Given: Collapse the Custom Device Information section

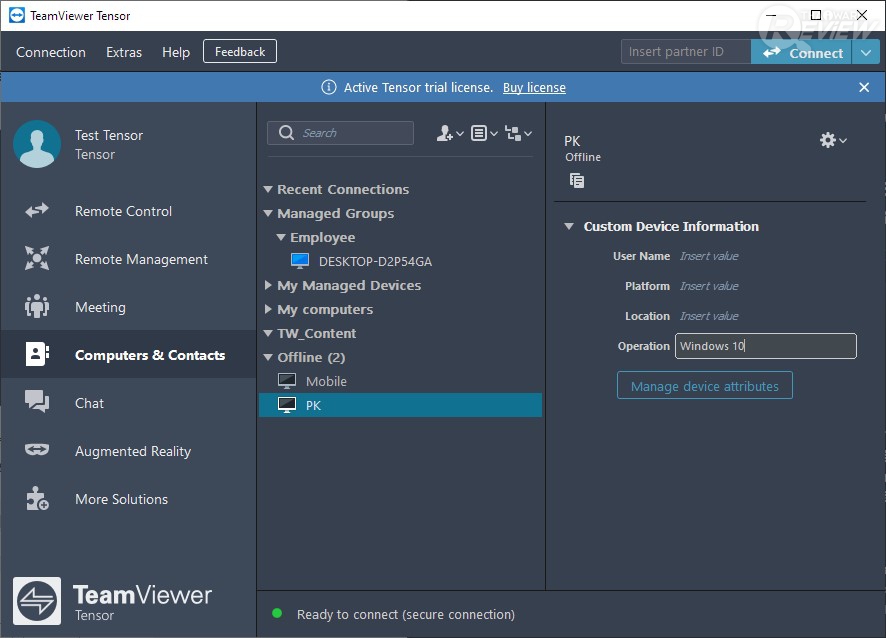Looking at the screenshot, I should [x=569, y=227].
